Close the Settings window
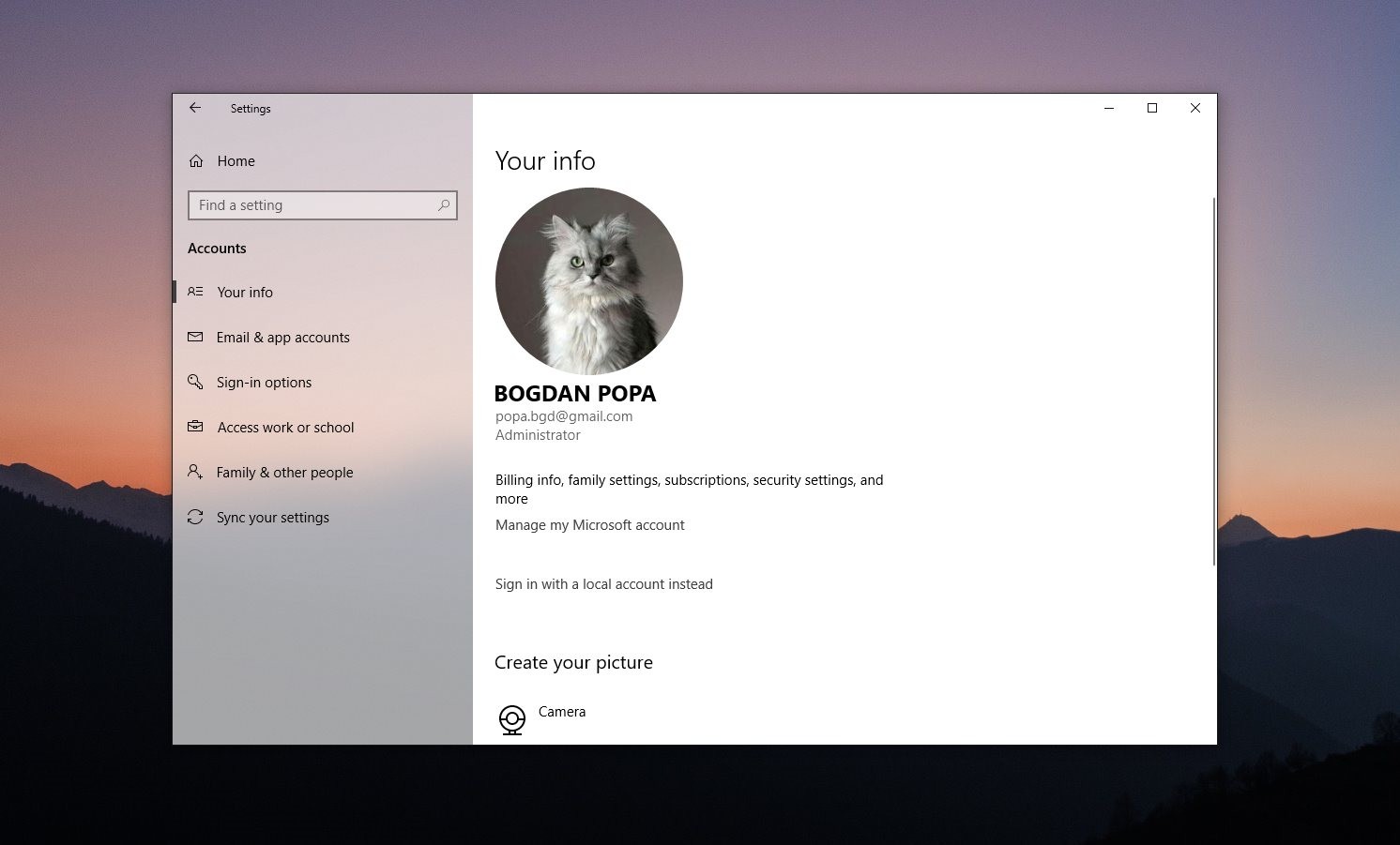 point(1195,108)
